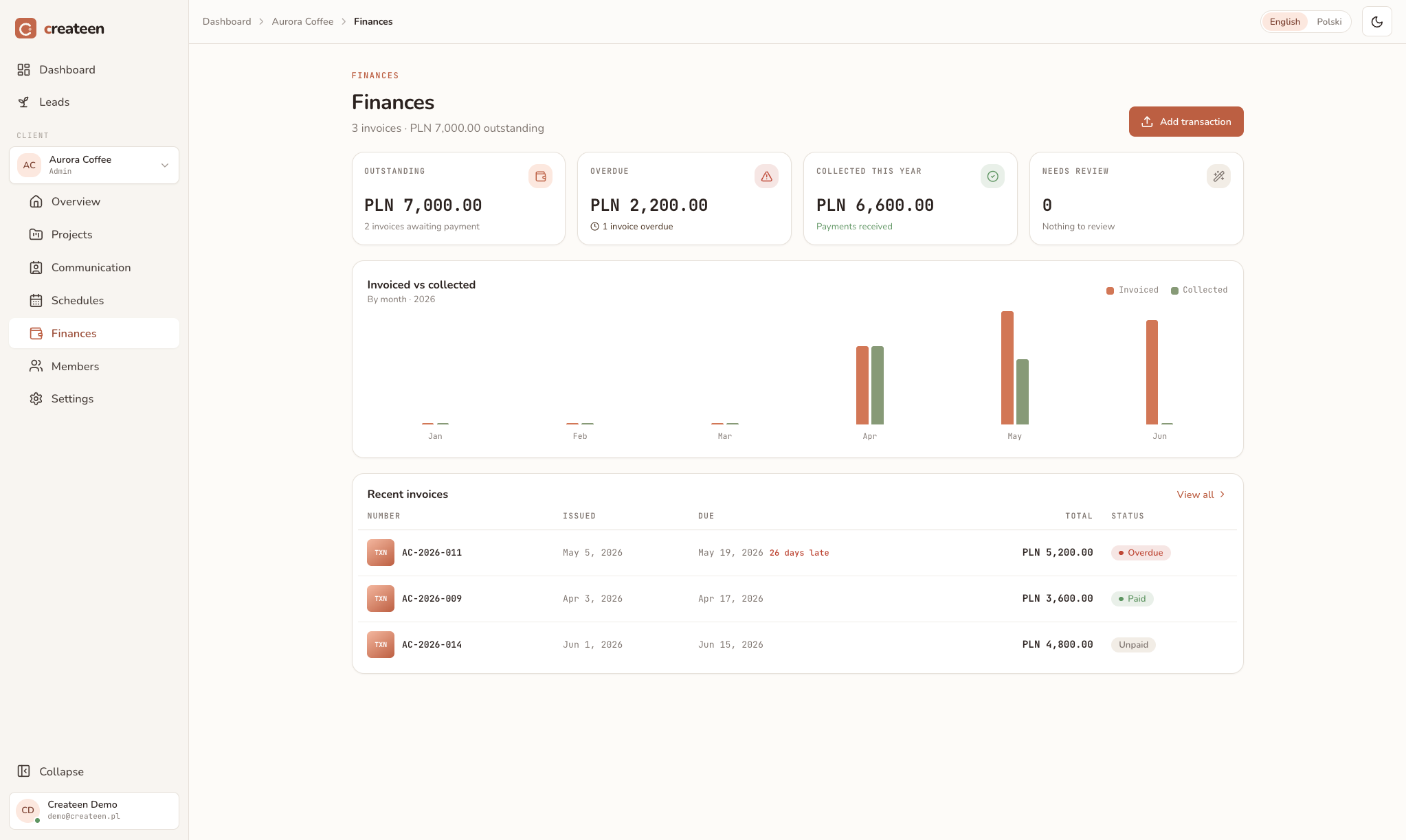Open the Leads page
The height and width of the screenshot is (840, 1406).
point(93,102)
